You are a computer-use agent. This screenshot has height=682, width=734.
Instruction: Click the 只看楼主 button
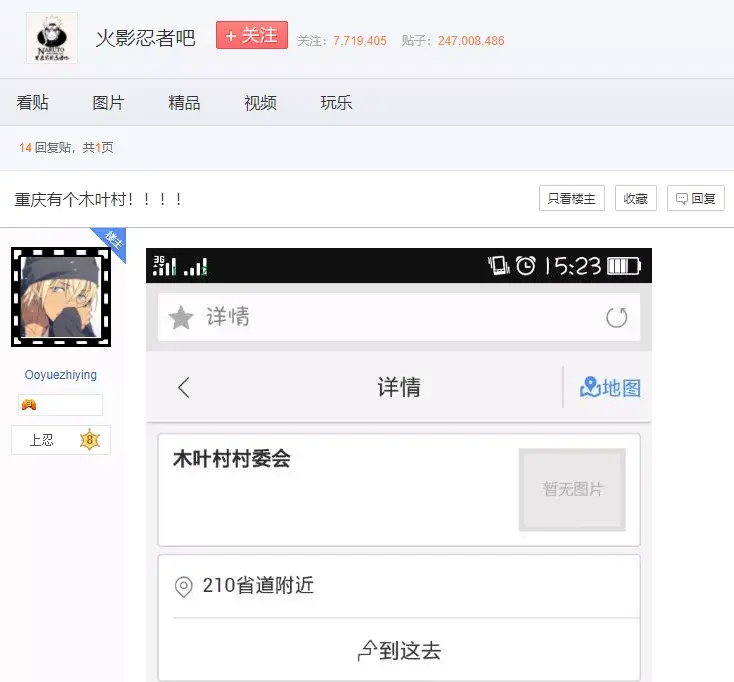572,198
